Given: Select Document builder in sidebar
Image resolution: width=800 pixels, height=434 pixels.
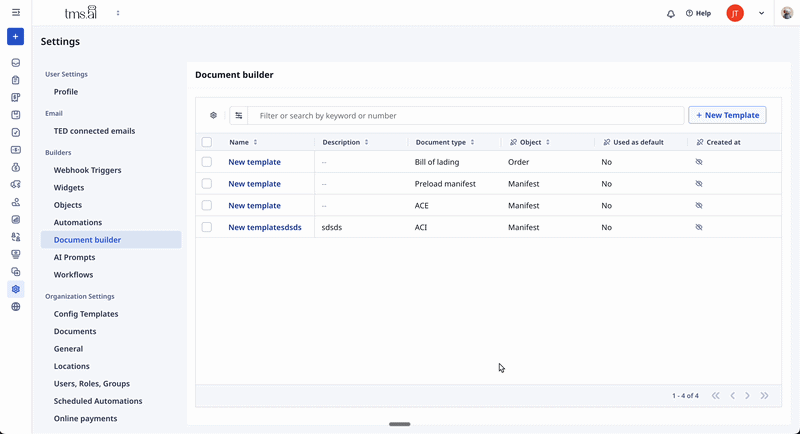Looking at the screenshot, I should click(111, 240).
